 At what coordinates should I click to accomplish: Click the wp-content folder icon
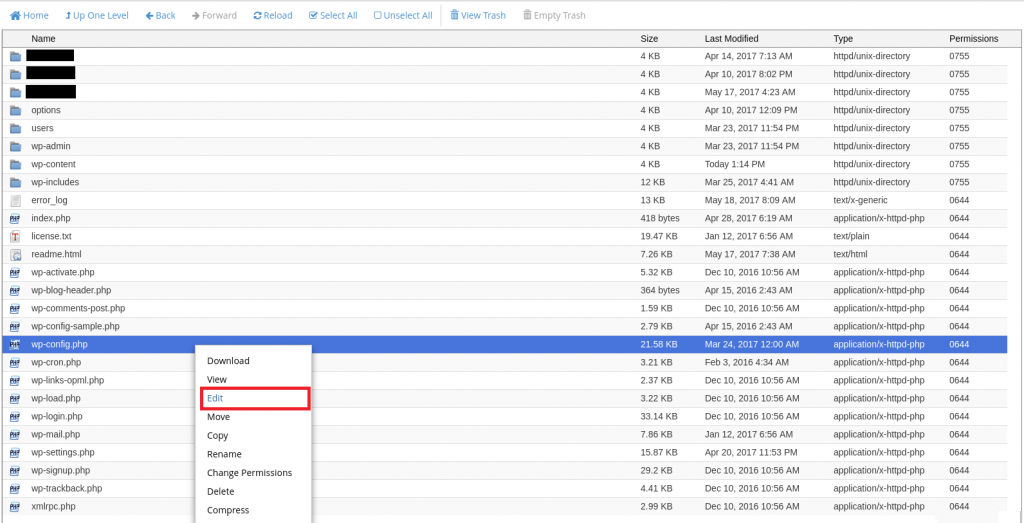[15, 165]
